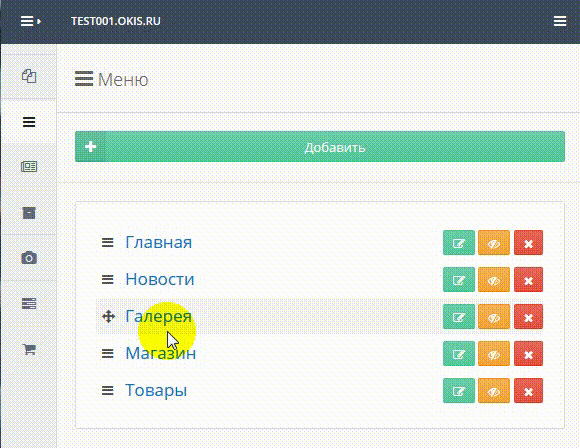This screenshot has width=580, height=448.
Task: Delete the Магазин menu item
Action: pyautogui.click(x=529, y=354)
